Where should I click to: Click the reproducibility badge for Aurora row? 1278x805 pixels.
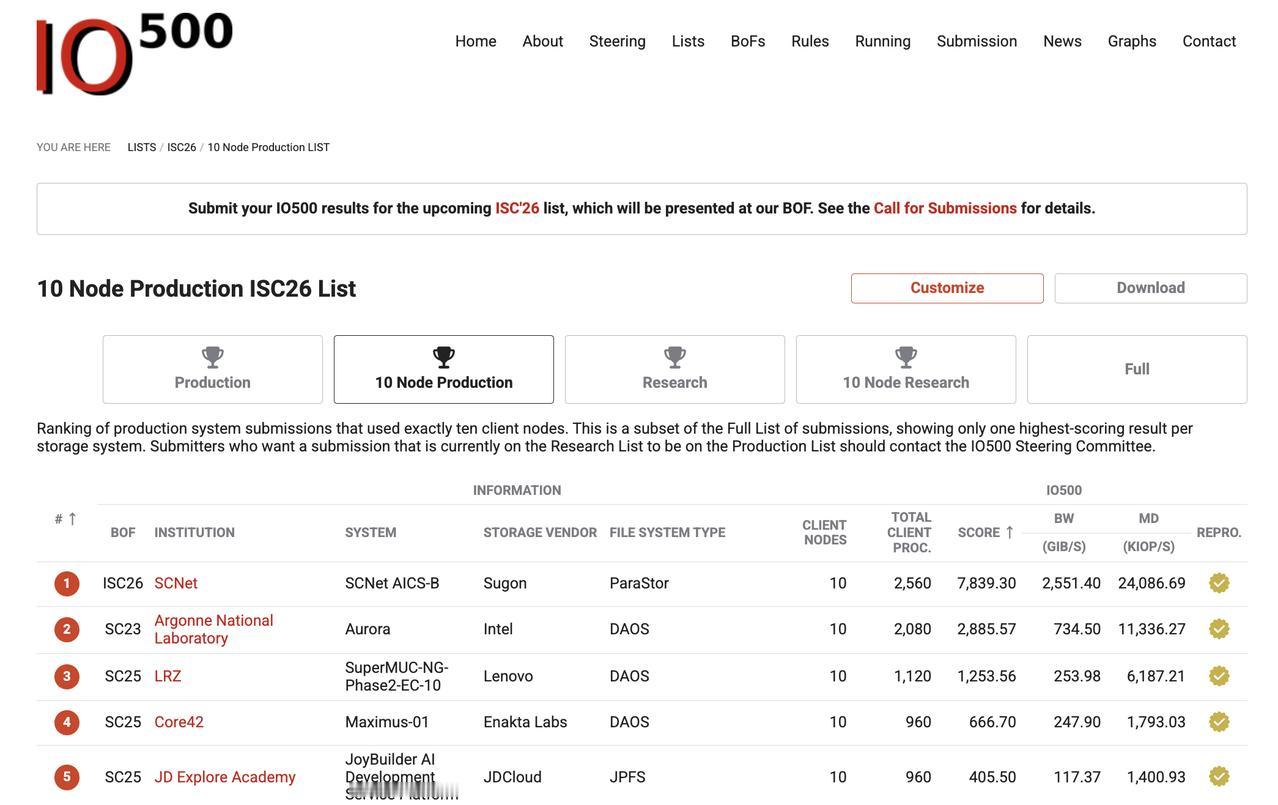1219,629
